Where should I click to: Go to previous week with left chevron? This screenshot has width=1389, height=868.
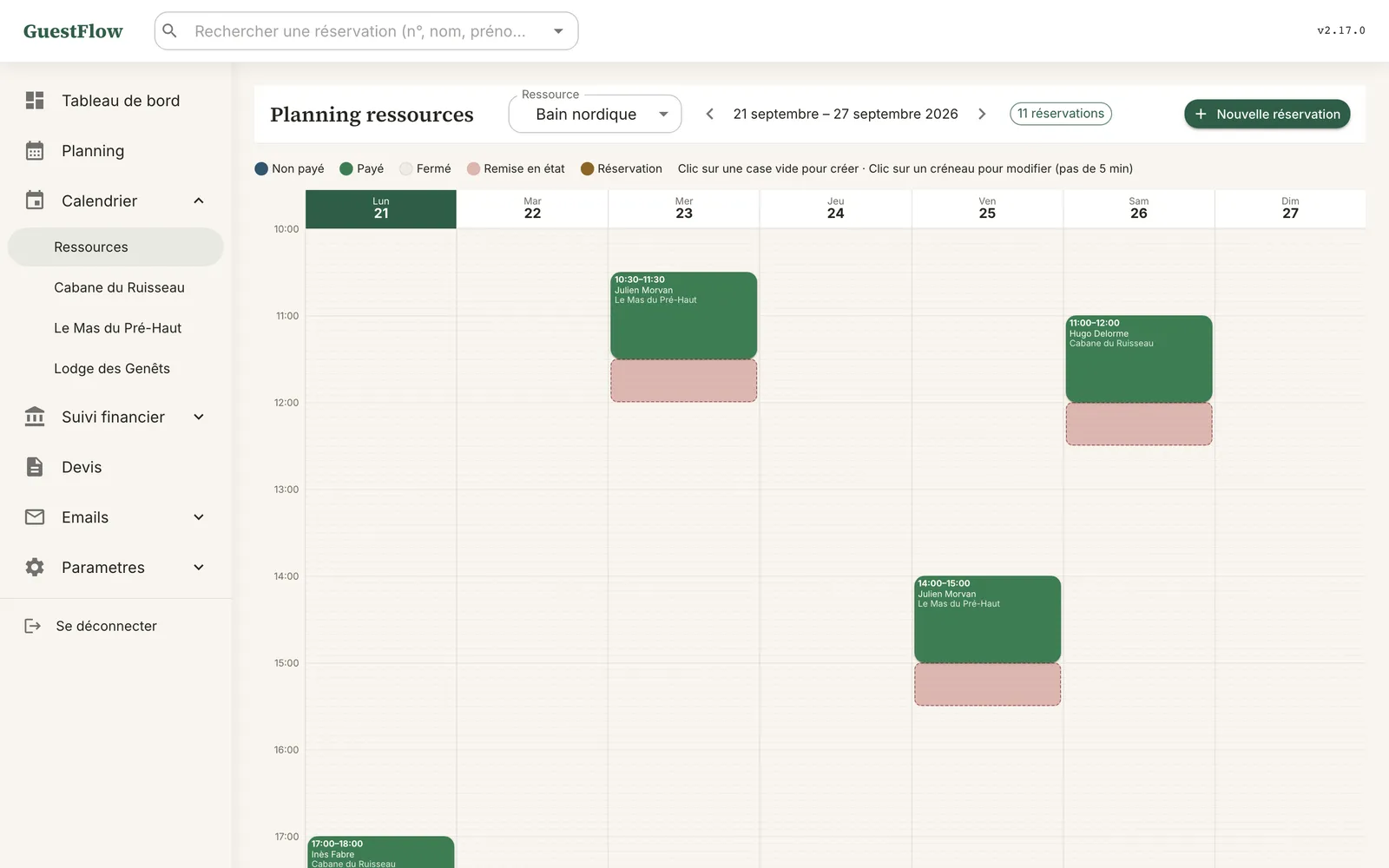click(709, 114)
